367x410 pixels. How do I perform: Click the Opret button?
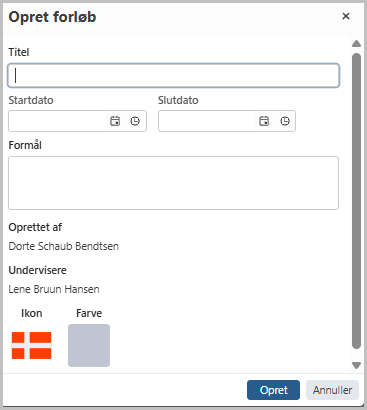(273, 390)
